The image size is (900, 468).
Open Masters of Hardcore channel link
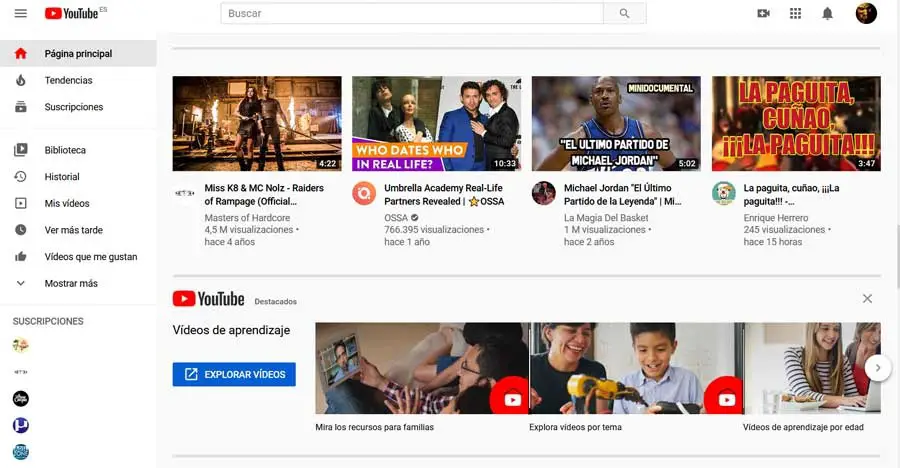tap(247, 218)
